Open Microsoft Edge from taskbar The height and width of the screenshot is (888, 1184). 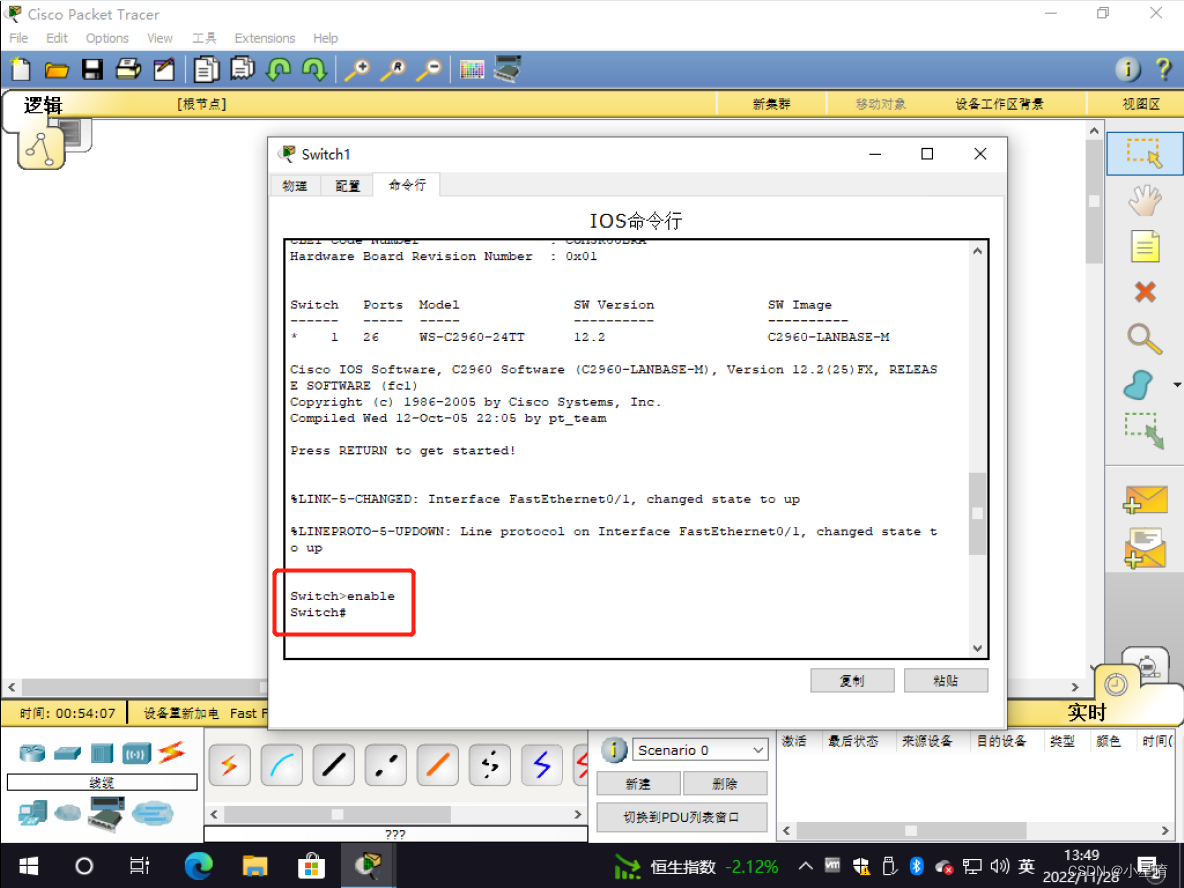198,866
